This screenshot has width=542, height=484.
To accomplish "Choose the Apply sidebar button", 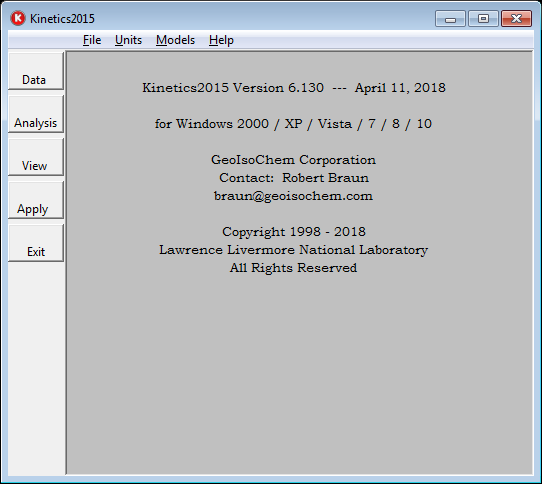I will tap(36, 200).
